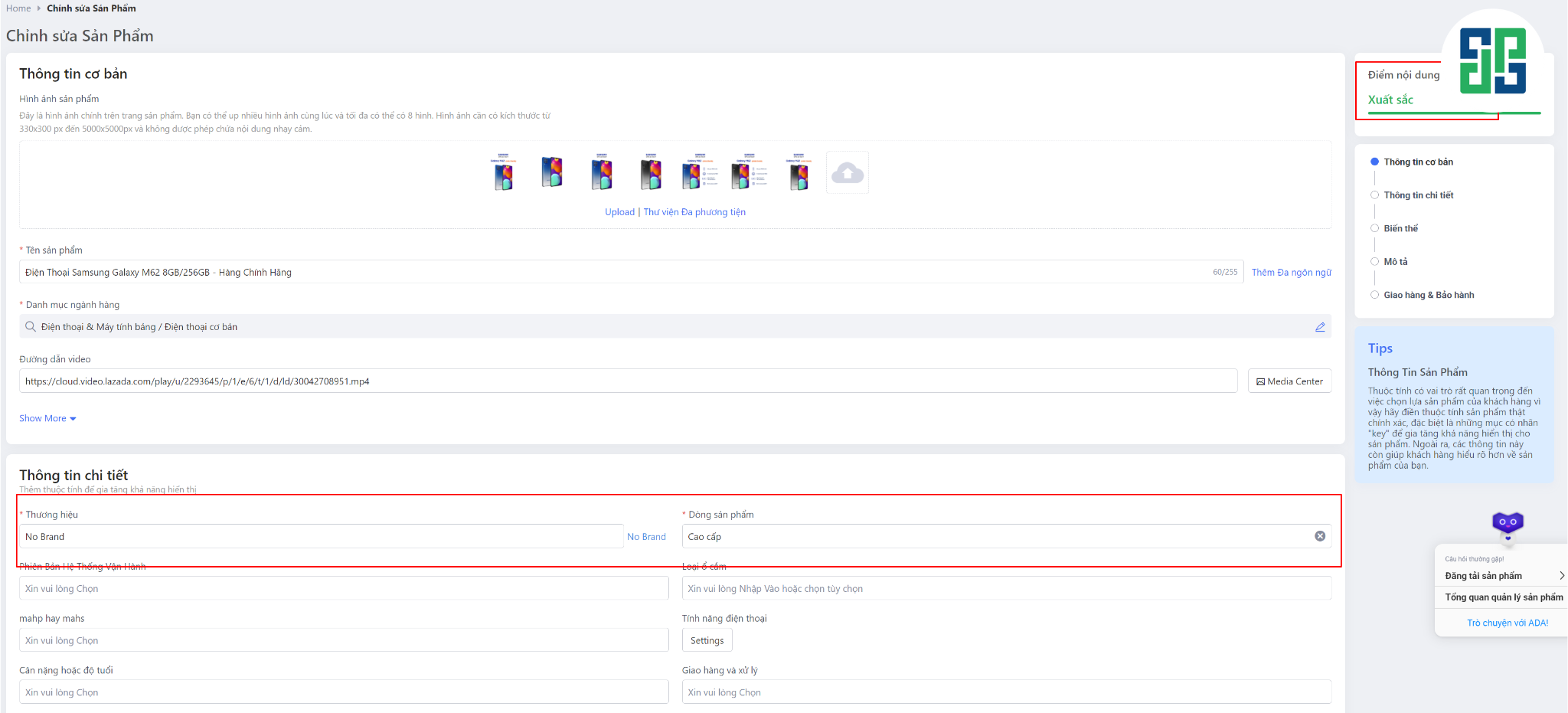Jump to Giao hàng & Bảo hành section
Viewport: 1568px width, 713px height.
[x=1429, y=295]
